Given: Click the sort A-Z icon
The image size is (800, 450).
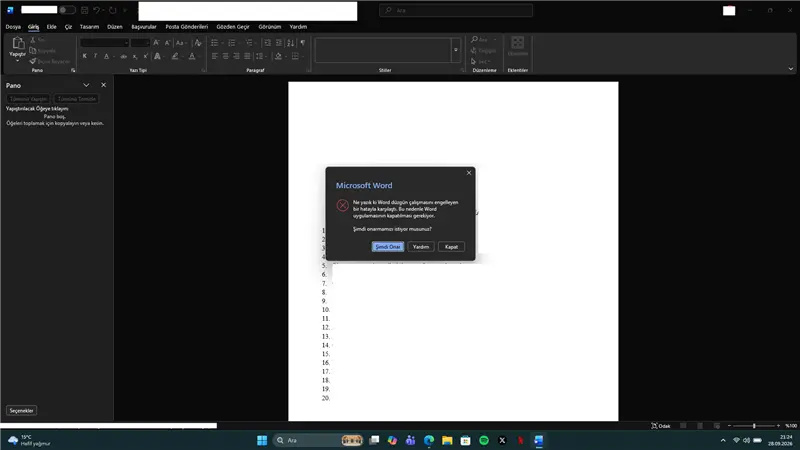Looking at the screenshot, I should click(291, 43).
